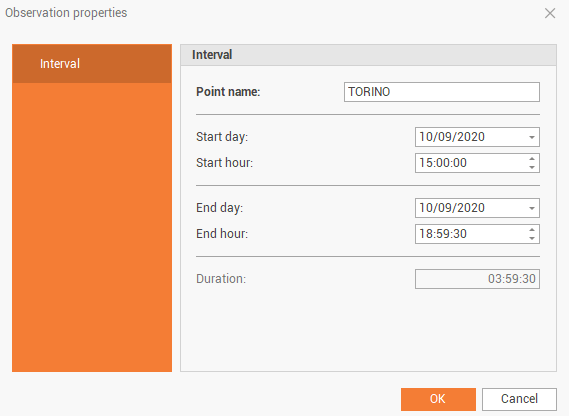Click the Duration label

221,279
